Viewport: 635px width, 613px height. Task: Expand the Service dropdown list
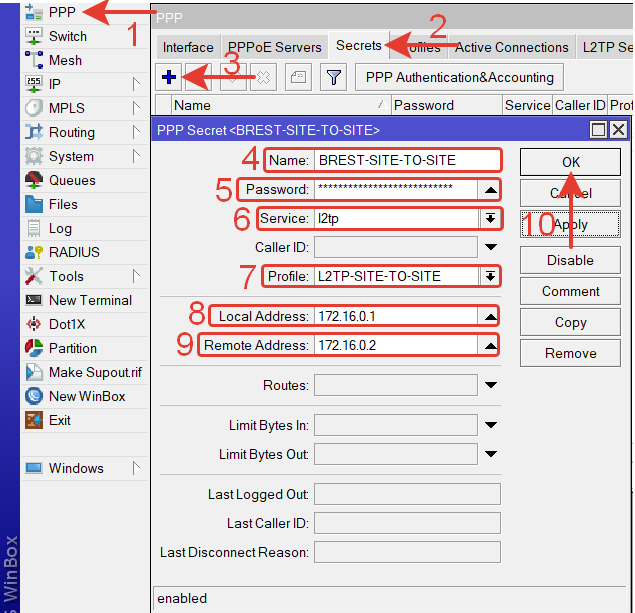(490, 219)
